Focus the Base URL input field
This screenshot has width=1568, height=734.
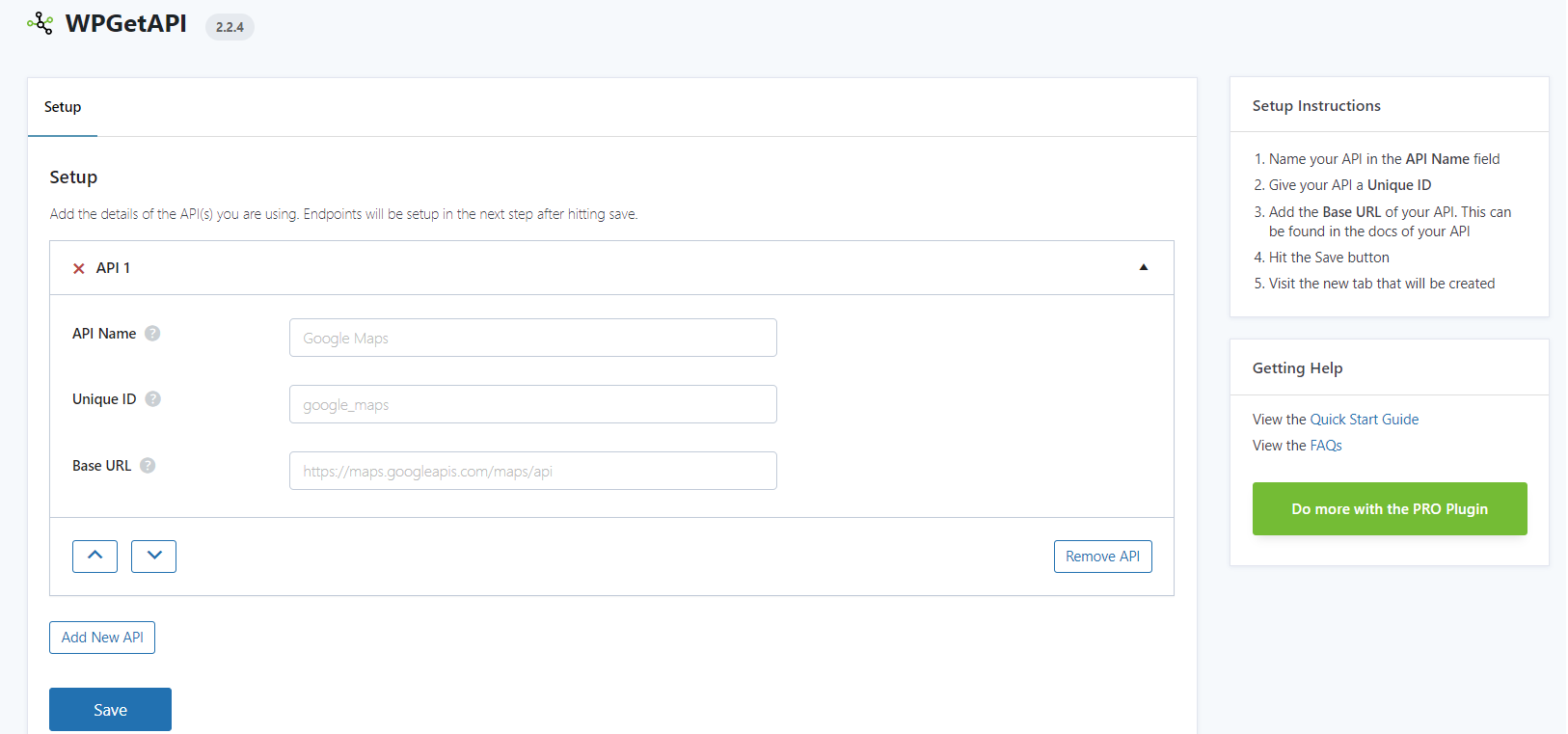532,471
